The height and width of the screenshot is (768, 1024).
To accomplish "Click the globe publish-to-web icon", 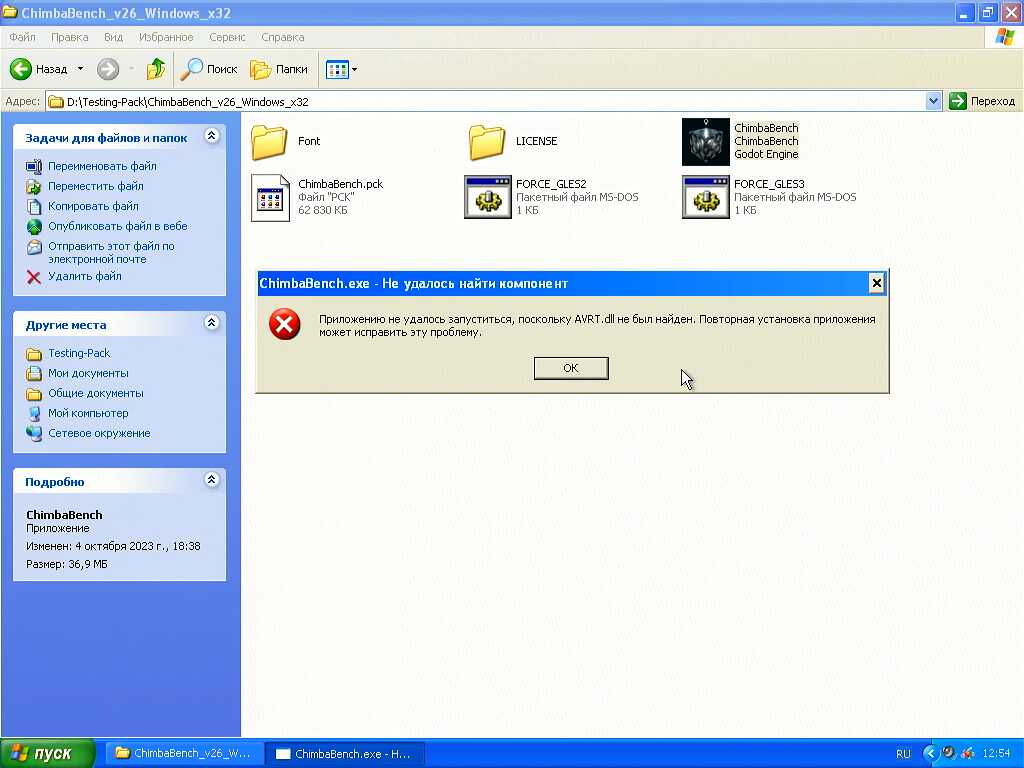I will tap(34, 227).
